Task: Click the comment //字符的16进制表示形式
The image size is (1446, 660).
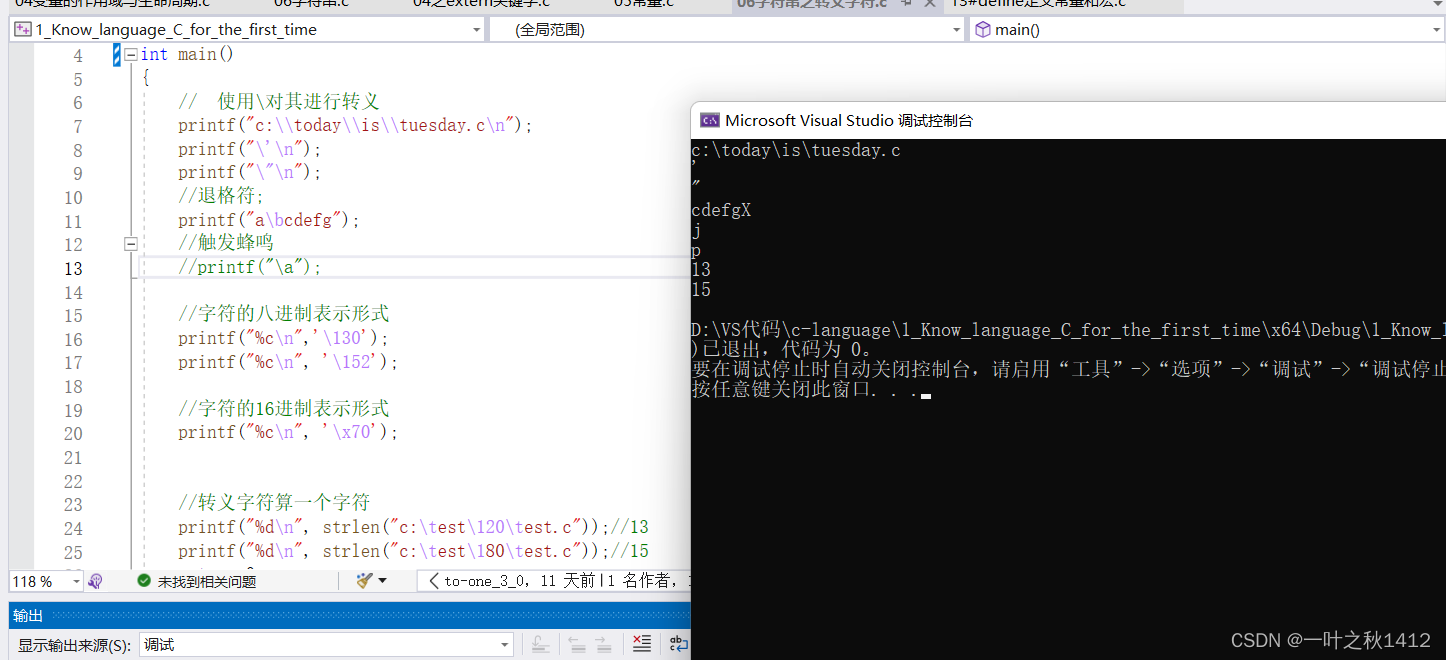Action: [284, 409]
